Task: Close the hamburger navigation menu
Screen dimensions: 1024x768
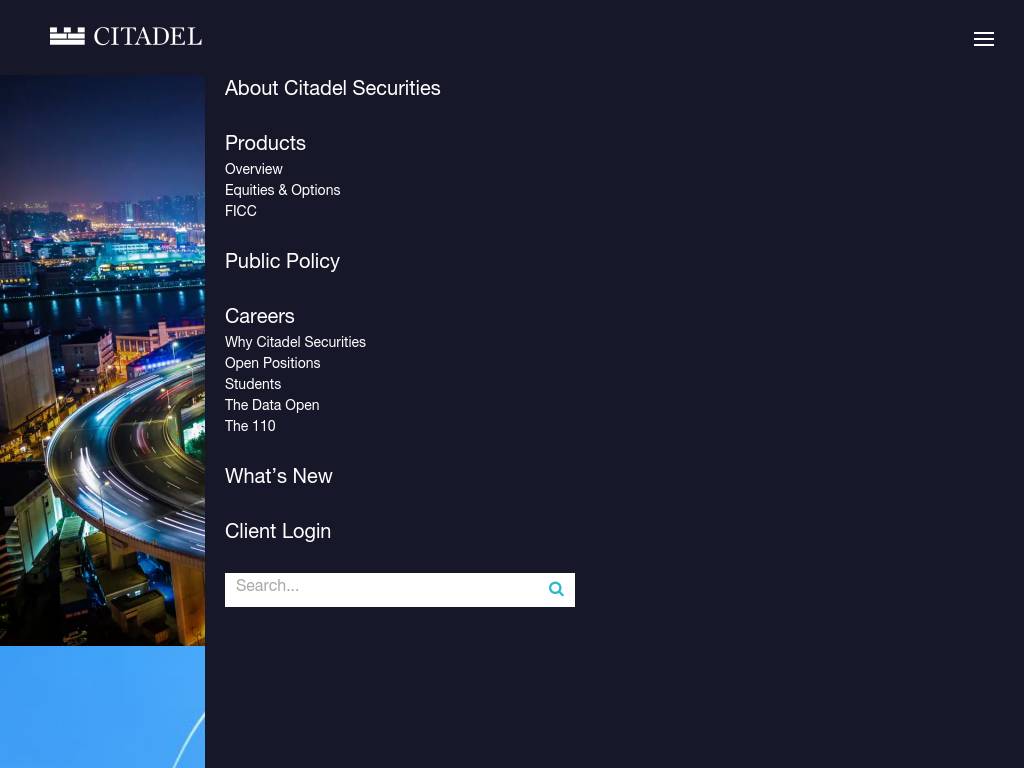Action: [x=983, y=39]
